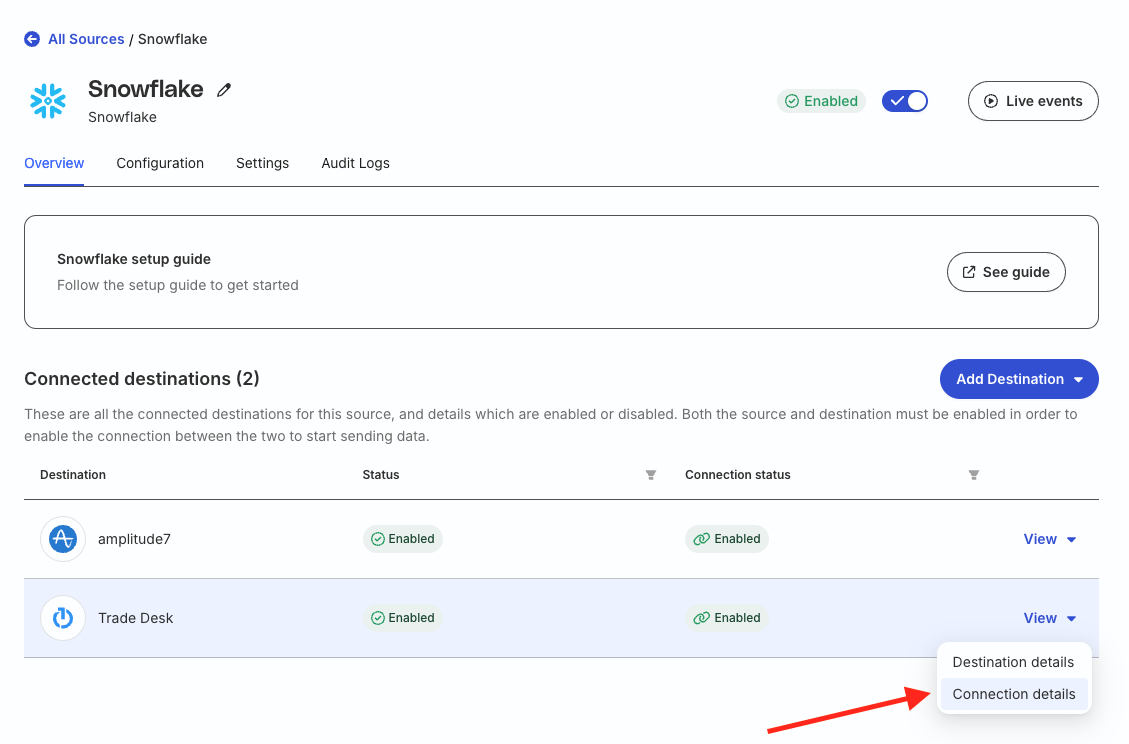Click the amplitude7 destination icon

[63, 539]
